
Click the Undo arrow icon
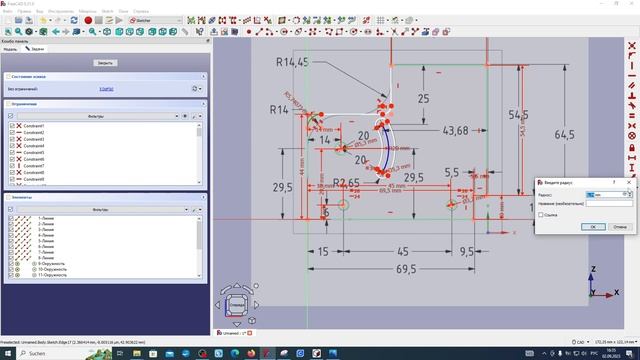coord(43,20)
